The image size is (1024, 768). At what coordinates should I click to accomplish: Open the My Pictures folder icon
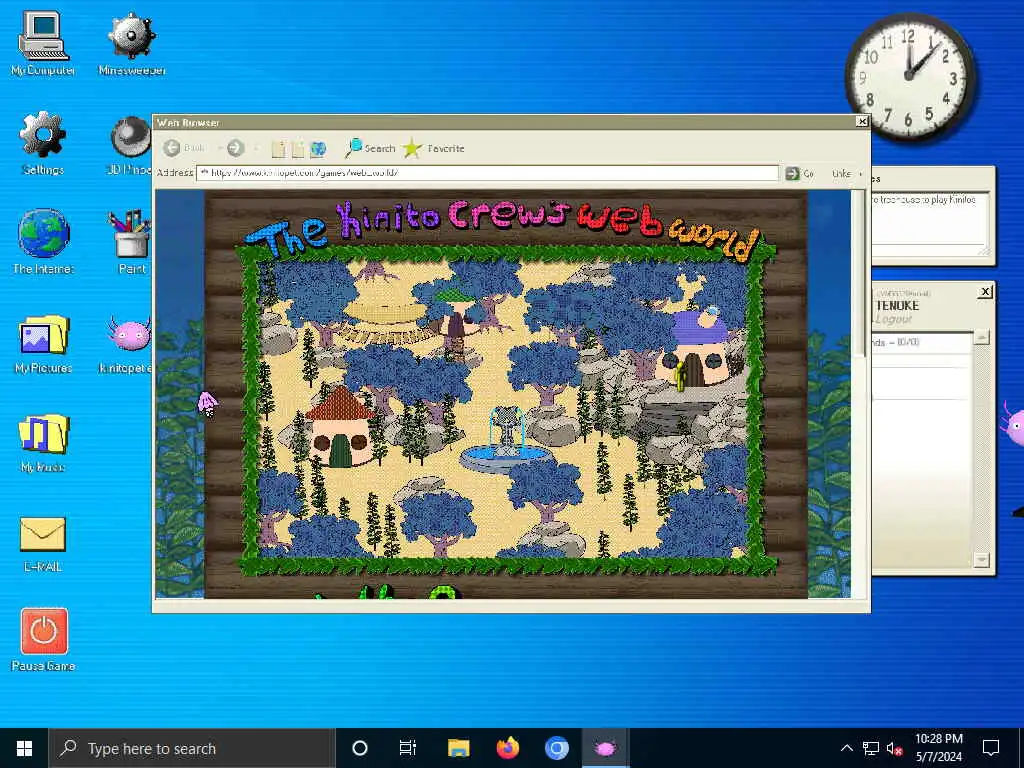click(43, 343)
